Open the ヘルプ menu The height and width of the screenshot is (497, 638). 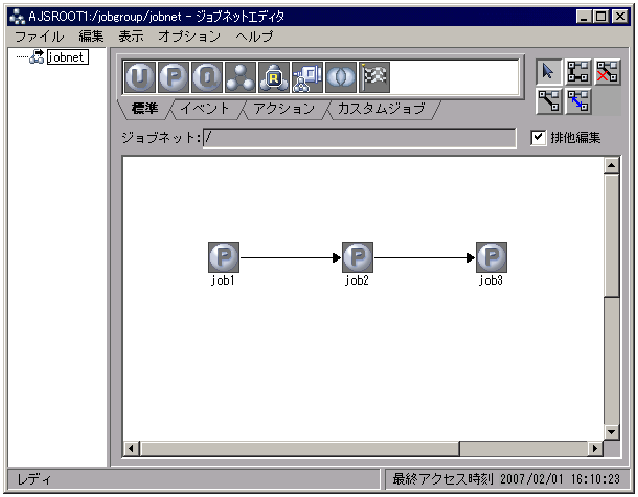point(254,37)
